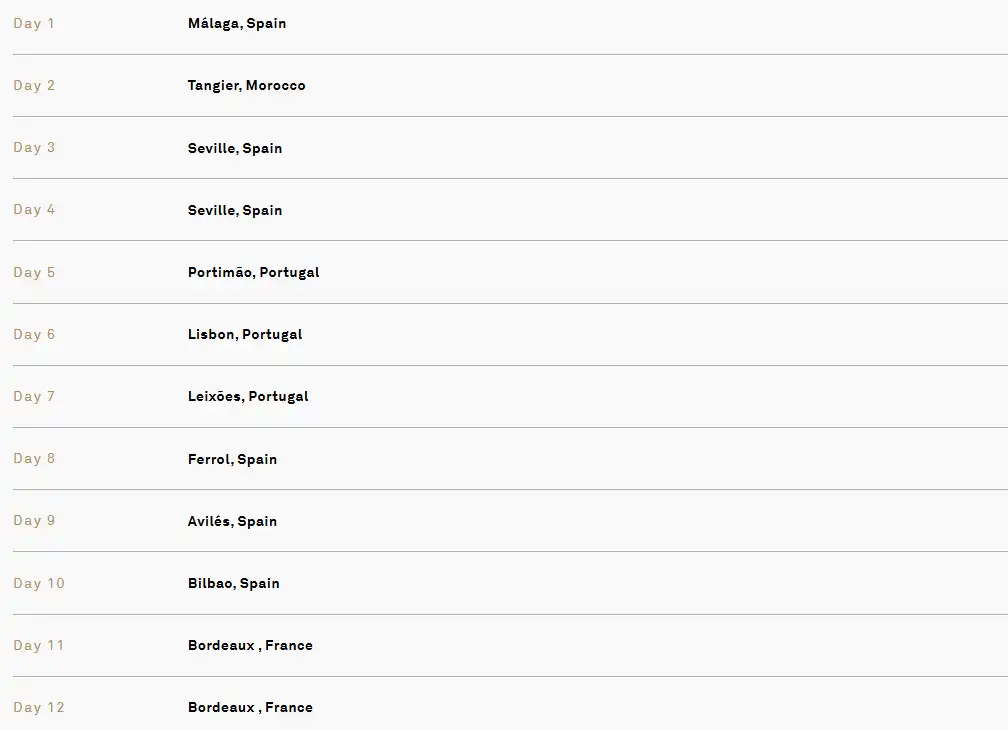Click the Day 1 label
1008x730 pixels.
click(x=34, y=23)
